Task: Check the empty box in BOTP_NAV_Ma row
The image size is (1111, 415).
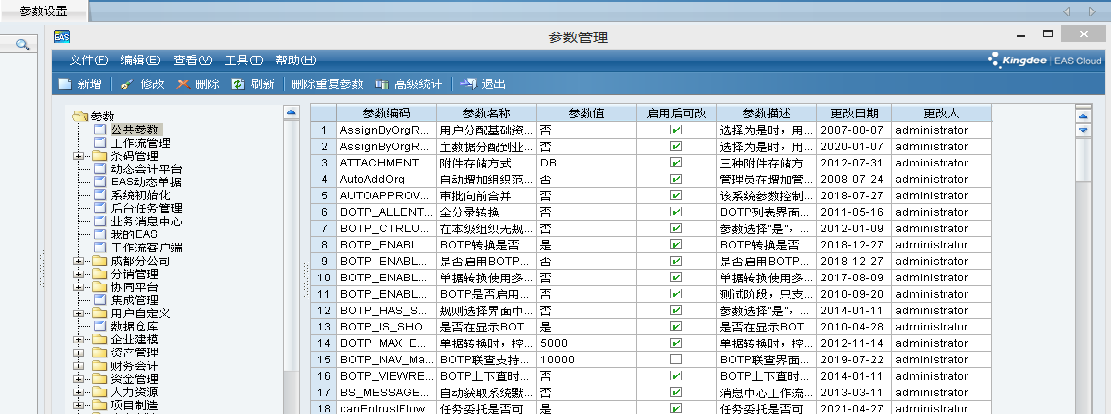Action: pos(676,360)
